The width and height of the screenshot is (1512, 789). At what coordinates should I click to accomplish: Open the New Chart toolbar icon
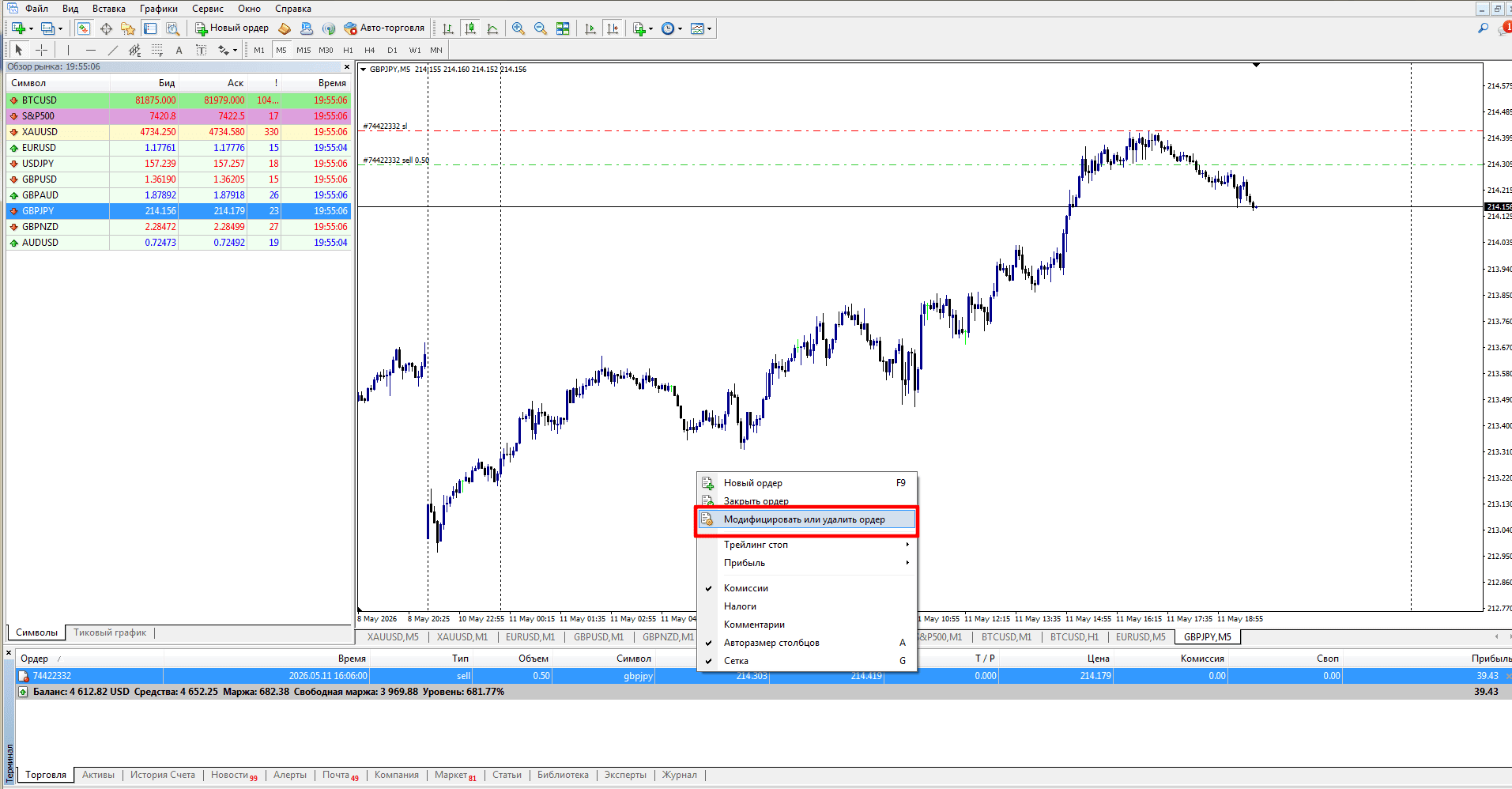pos(17,28)
